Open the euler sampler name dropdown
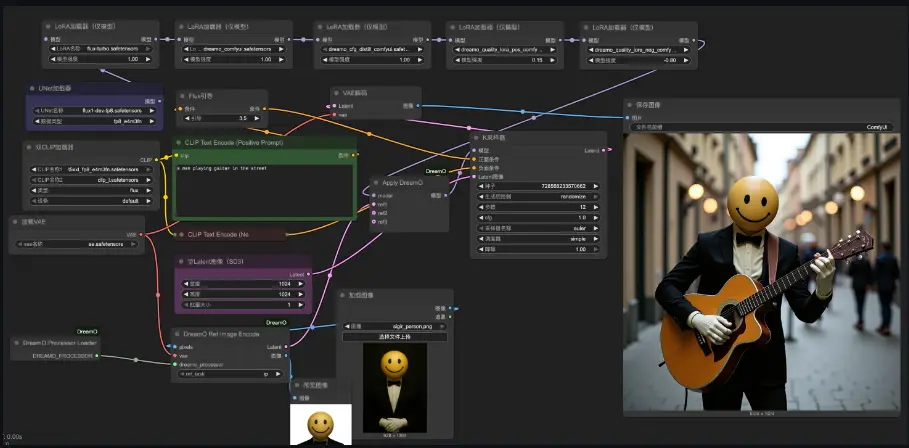 point(538,228)
